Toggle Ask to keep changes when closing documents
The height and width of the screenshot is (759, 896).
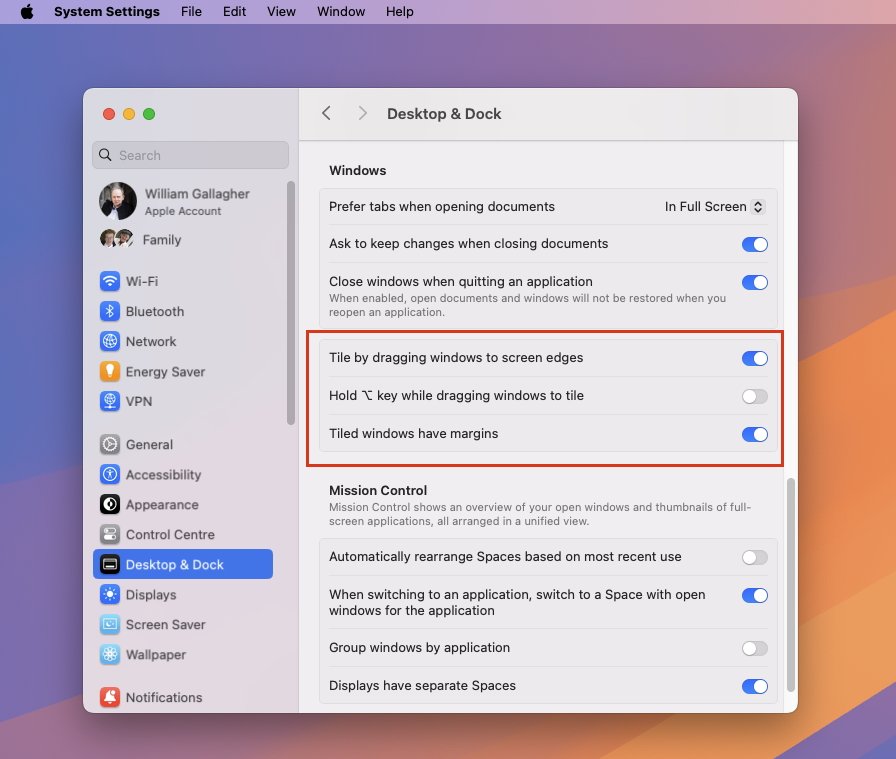pyautogui.click(x=754, y=244)
